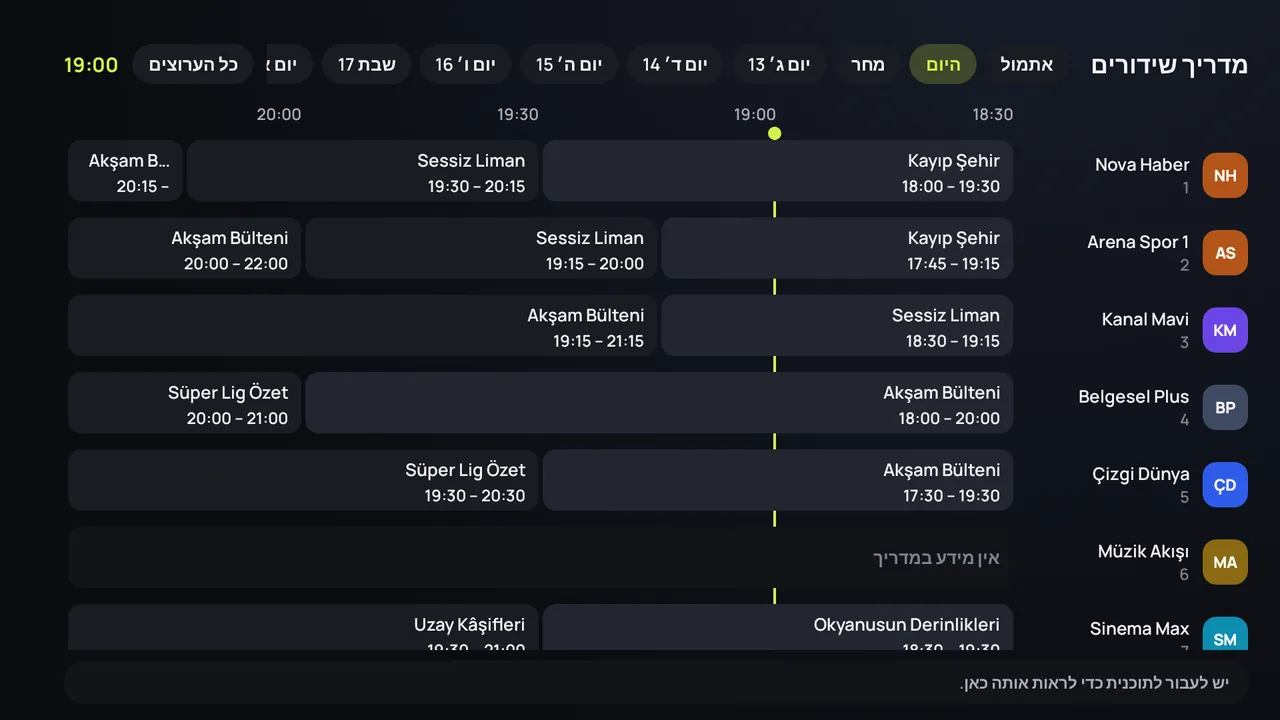The image size is (1280, 720).
Task: Click the 19:30 timeline label
Action: pyautogui.click(x=518, y=114)
